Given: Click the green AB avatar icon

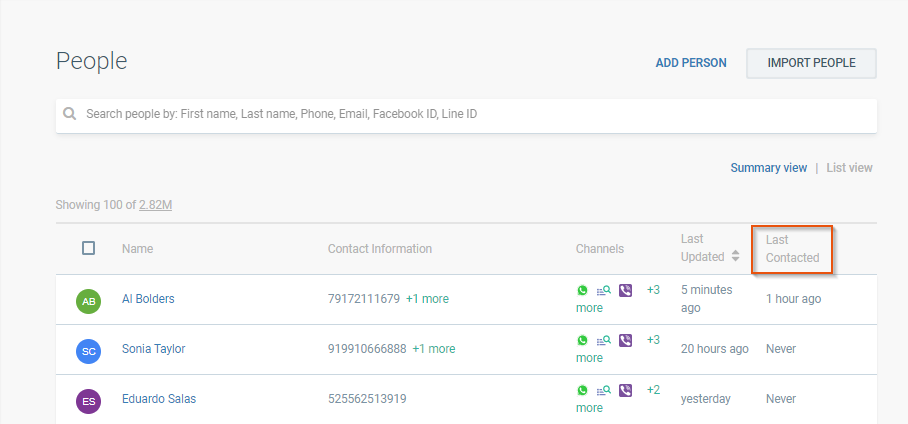Looking at the screenshot, I should [89, 301].
